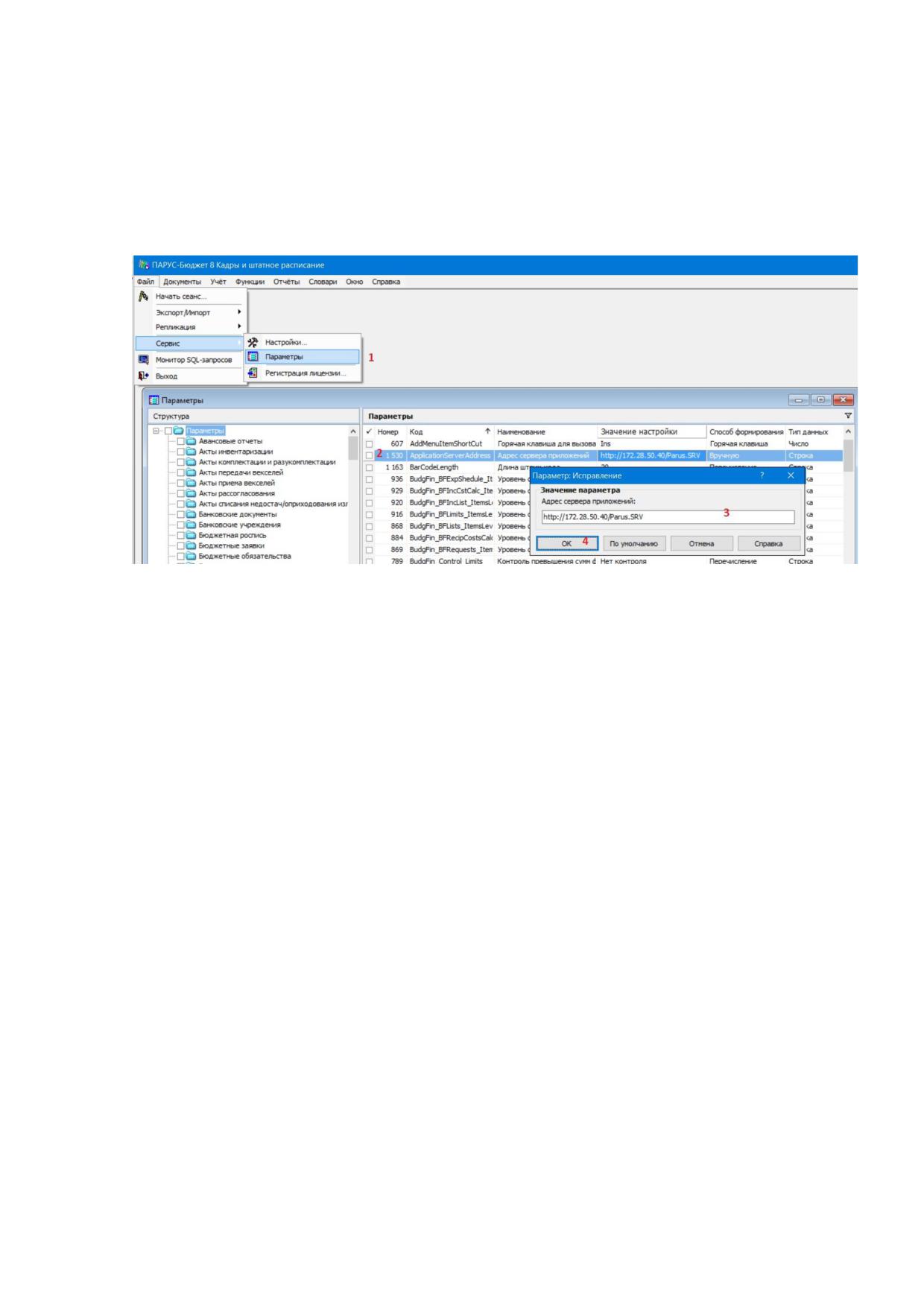The width and height of the screenshot is (924, 1307).
Task: Open the Репликация submenu arrow
Action: (x=239, y=326)
